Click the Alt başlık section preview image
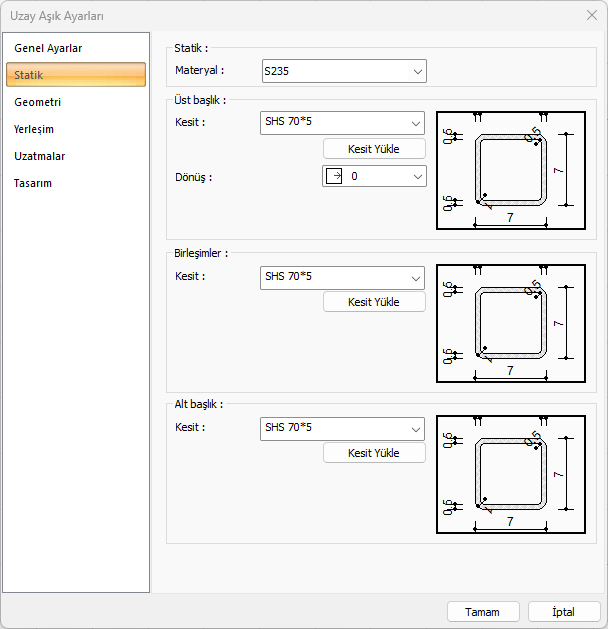608x629 pixels. point(510,475)
